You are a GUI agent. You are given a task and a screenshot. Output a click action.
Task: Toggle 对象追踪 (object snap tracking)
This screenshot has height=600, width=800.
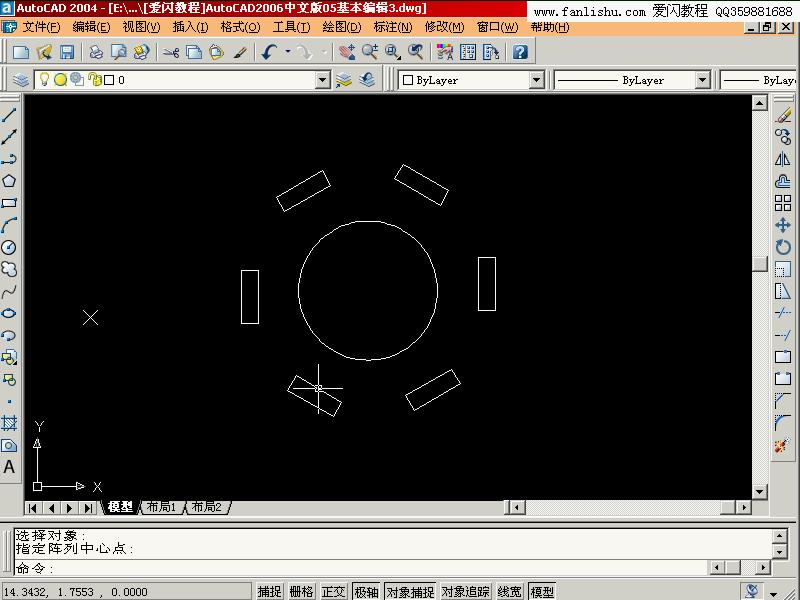point(465,591)
